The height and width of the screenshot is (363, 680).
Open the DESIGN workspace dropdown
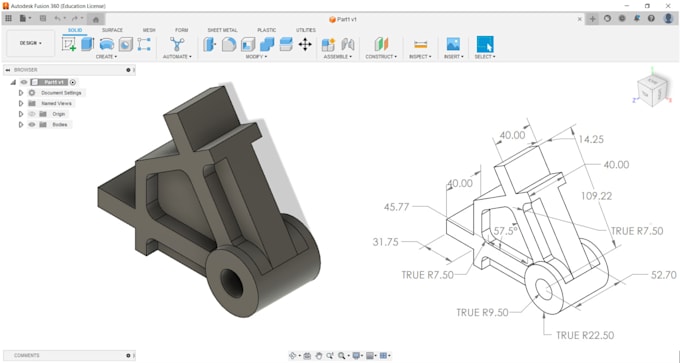click(x=31, y=43)
